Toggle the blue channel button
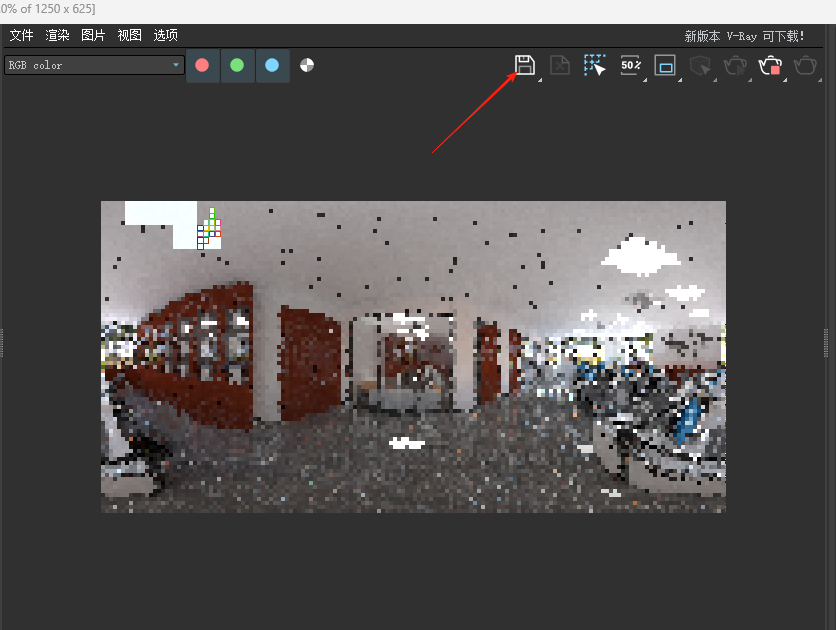This screenshot has height=630, width=836. click(272, 65)
